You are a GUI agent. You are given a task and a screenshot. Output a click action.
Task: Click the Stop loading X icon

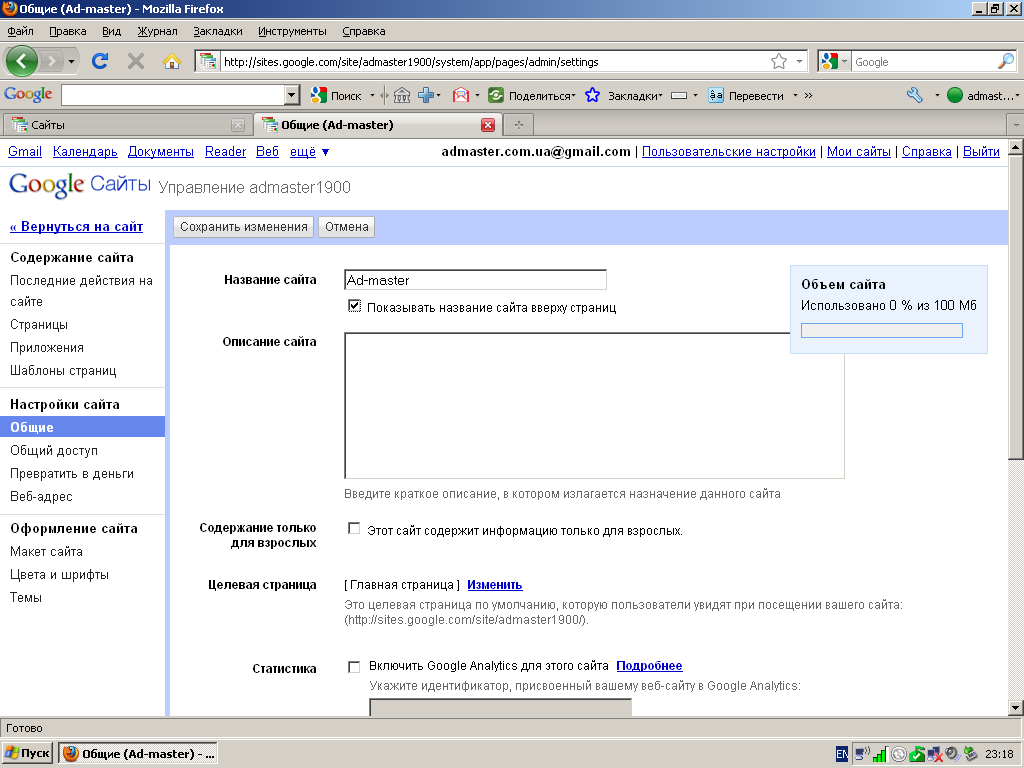click(x=136, y=61)
